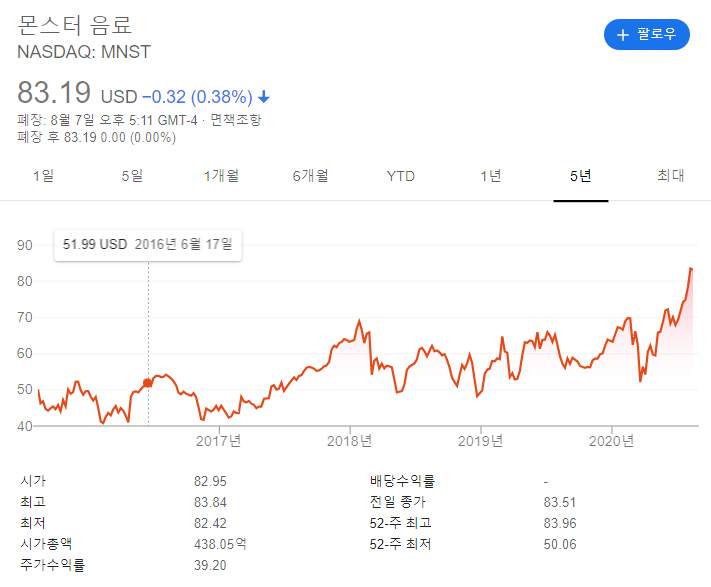
Task: Click the blue down-arrow price change icon
Action: coord(264,97)
